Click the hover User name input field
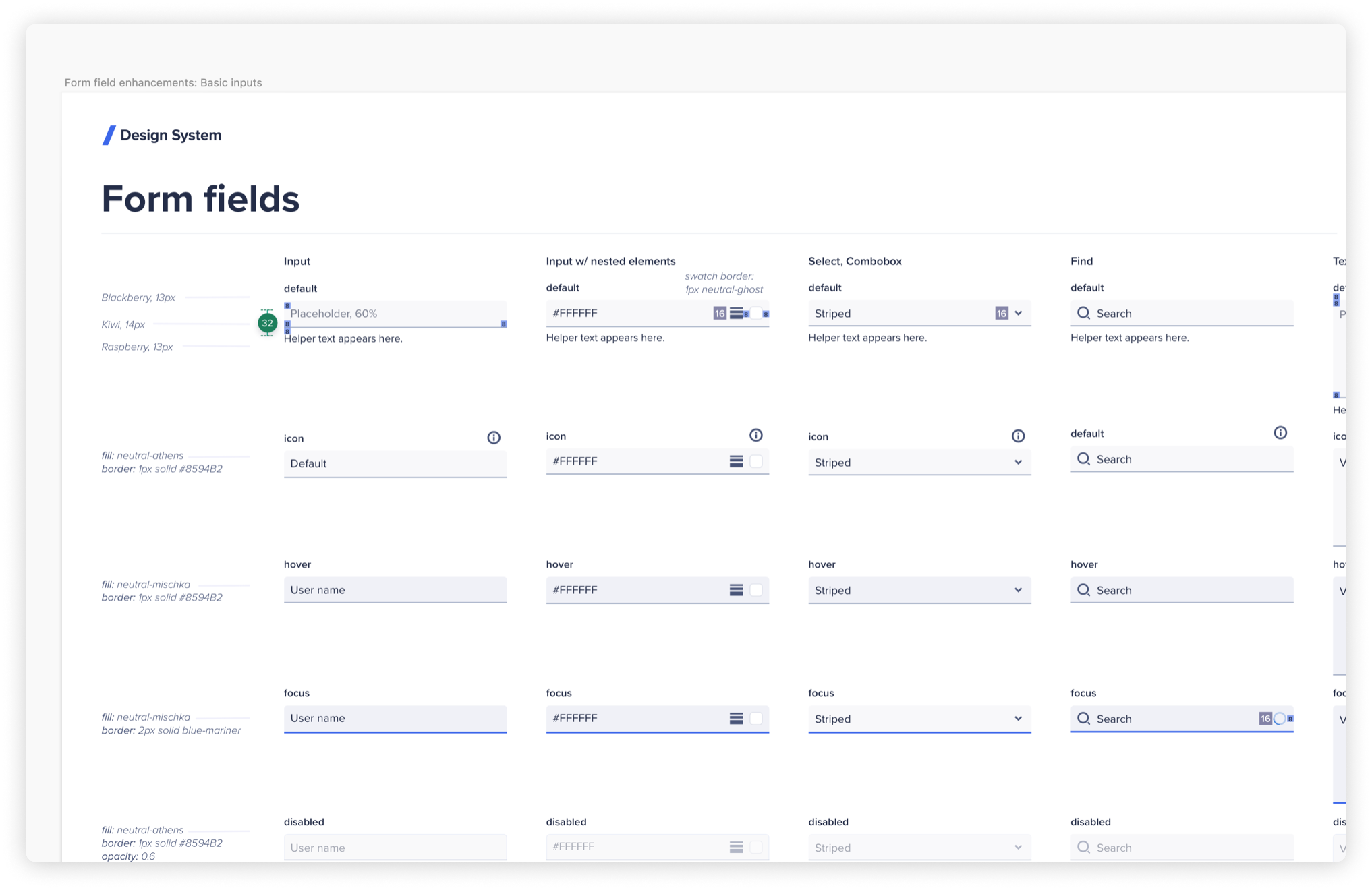The image size is (1372, 890). click(x=395, y=590)
